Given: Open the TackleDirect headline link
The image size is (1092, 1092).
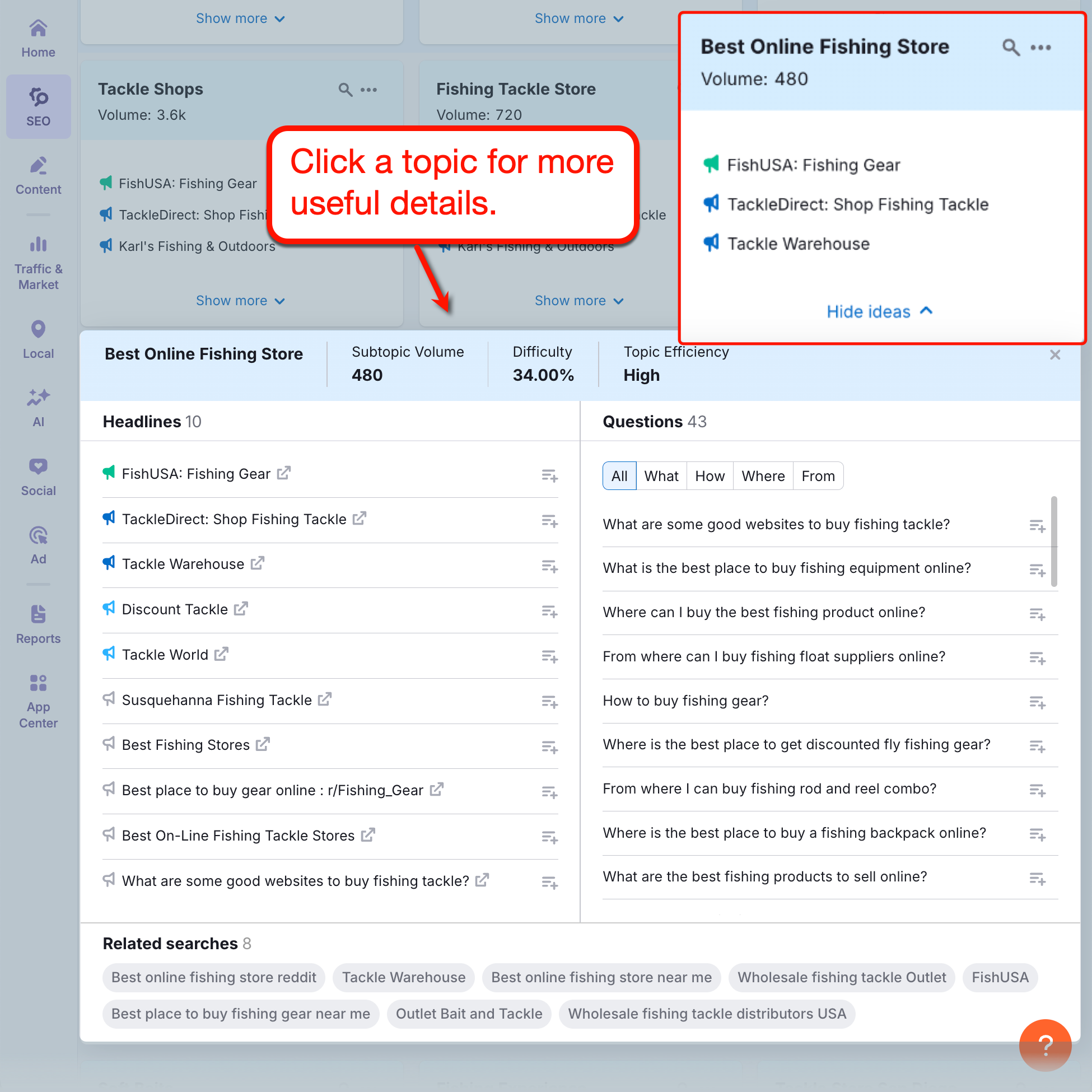Looking at the screenshot, I should pyautogui.click(x=234, y=519).
